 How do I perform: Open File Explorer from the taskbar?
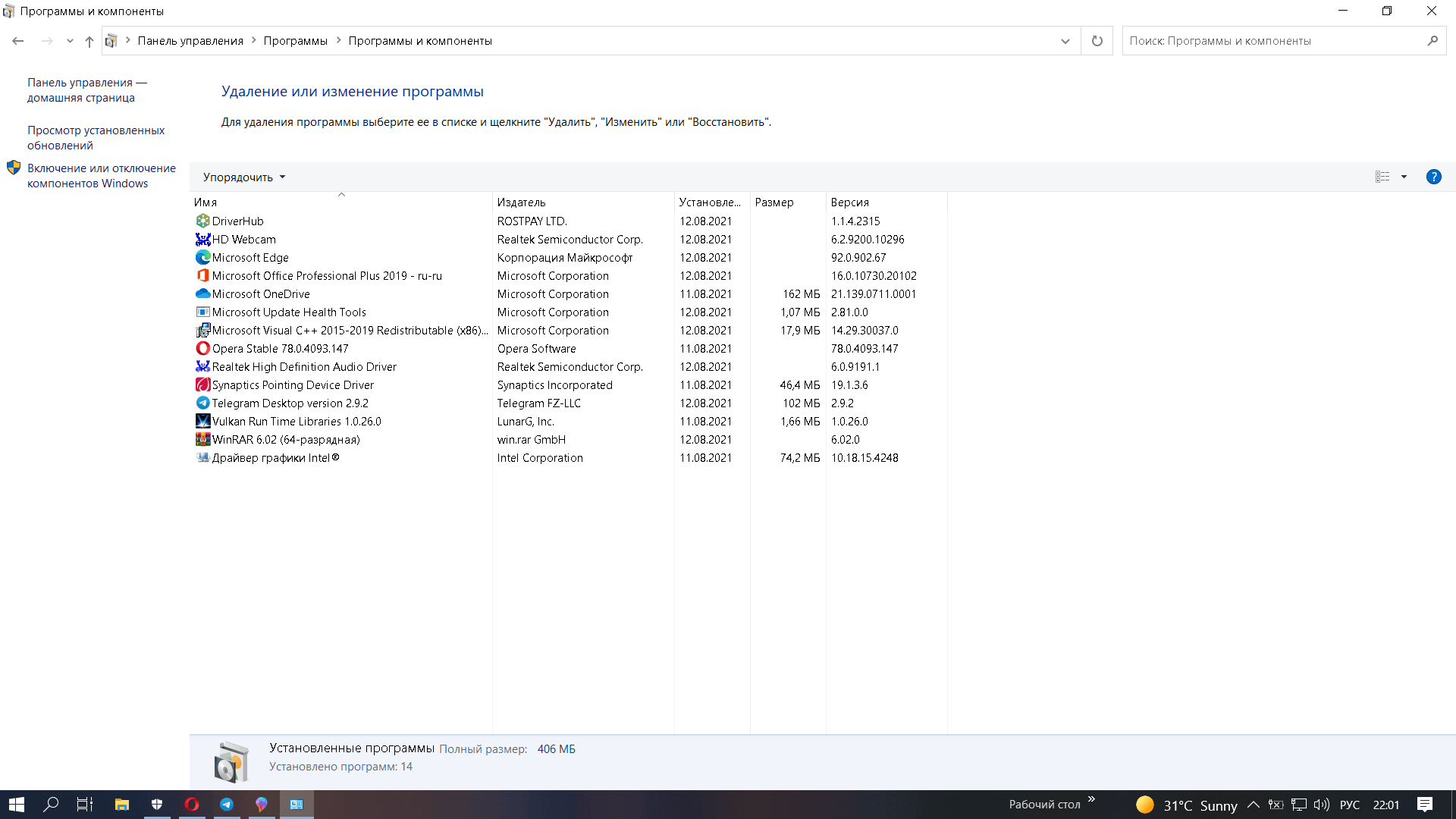121,805
